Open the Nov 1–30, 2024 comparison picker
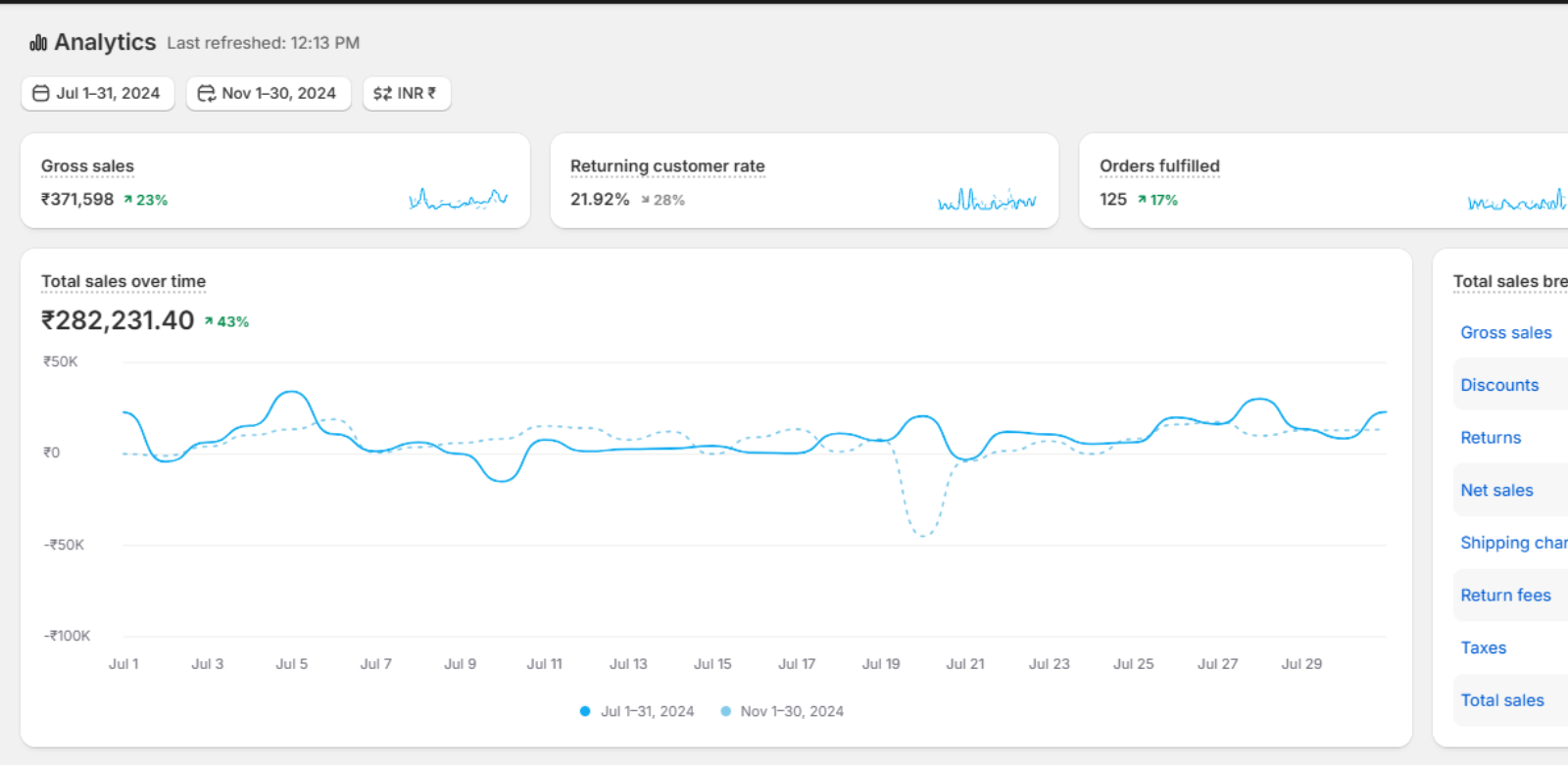 pos(269,94)
